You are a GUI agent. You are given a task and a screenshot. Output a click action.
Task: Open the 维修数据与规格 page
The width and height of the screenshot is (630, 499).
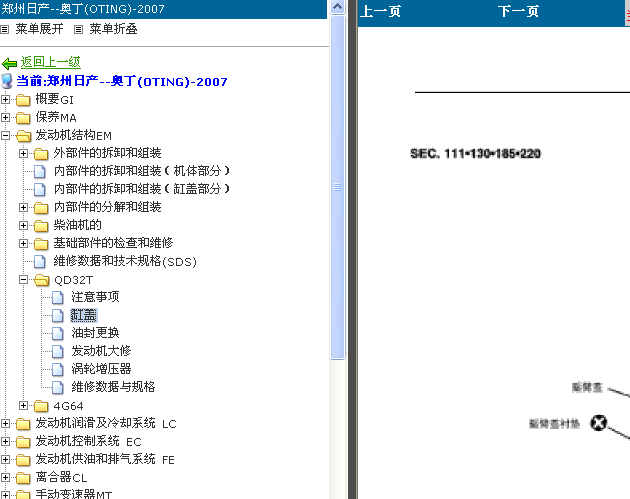click(113, 387)
